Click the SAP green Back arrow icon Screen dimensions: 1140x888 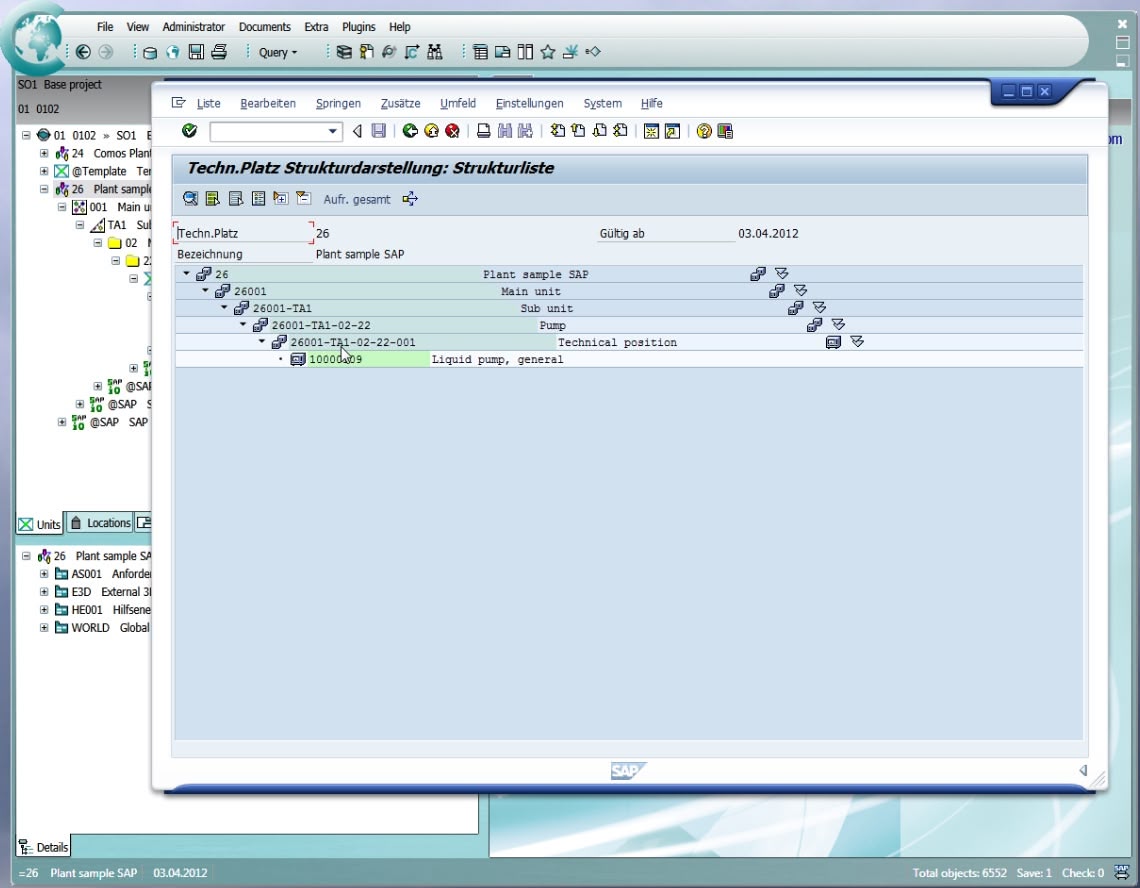pos(410,131)
